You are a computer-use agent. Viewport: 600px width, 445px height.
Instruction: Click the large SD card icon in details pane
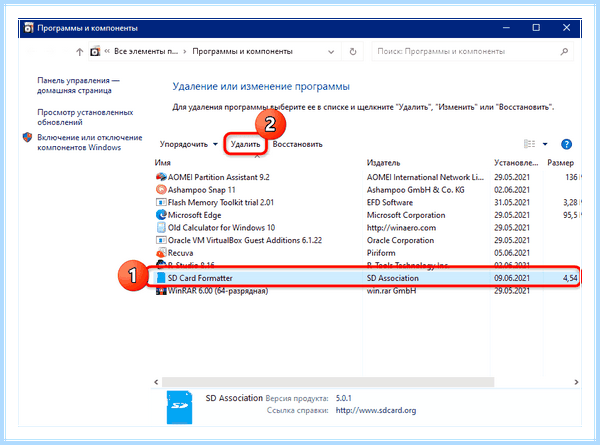(x=179, y=407)
